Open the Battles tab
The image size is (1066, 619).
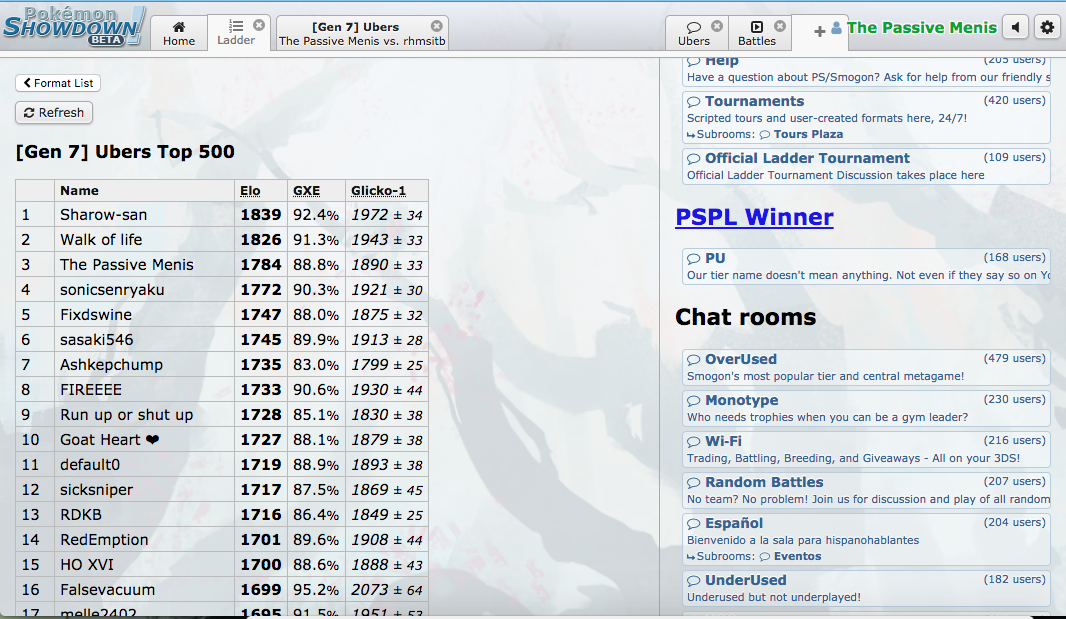pos(757,33)
